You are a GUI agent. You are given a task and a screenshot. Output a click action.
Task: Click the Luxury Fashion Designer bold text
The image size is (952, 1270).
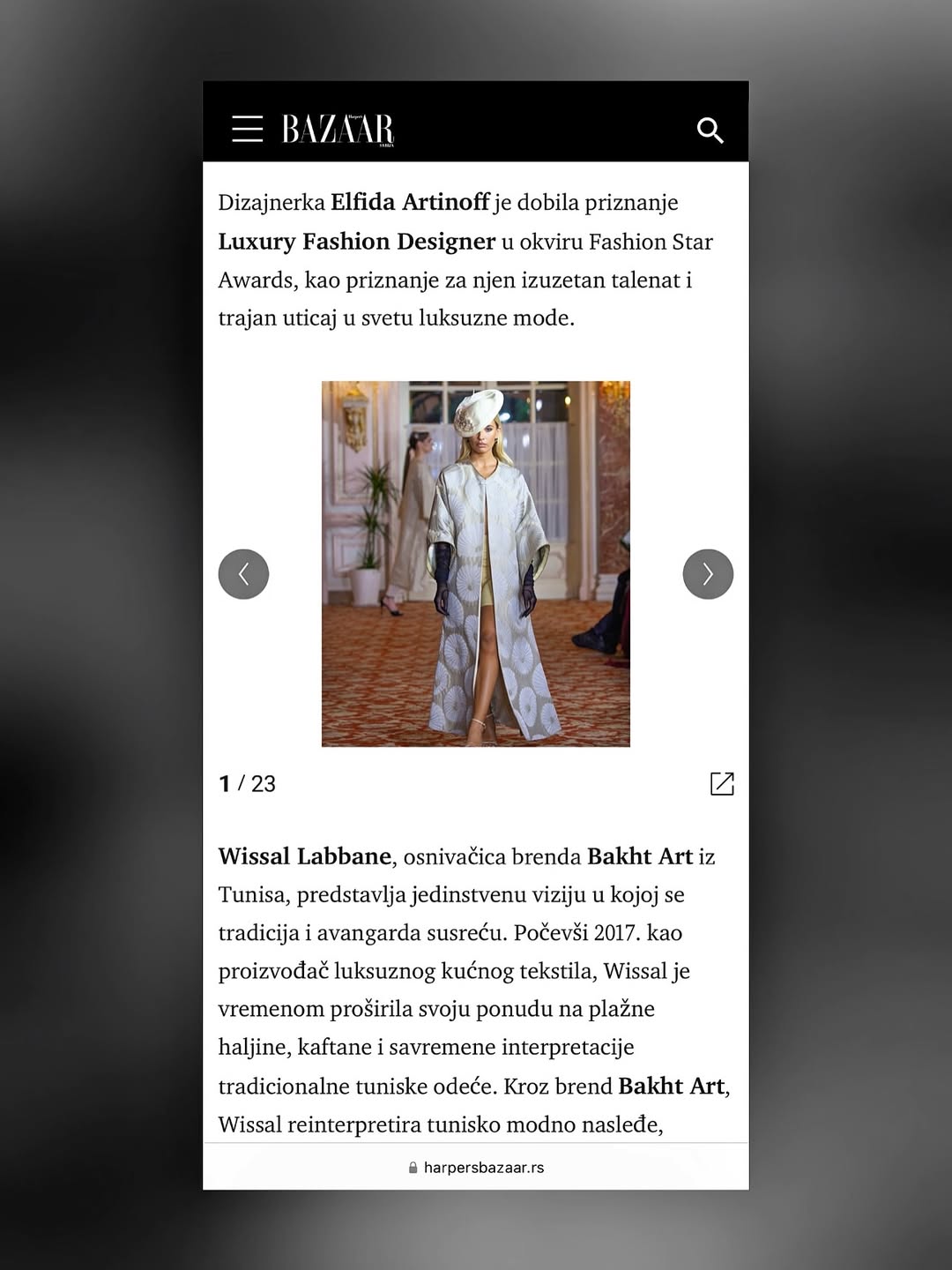[357, 241]
